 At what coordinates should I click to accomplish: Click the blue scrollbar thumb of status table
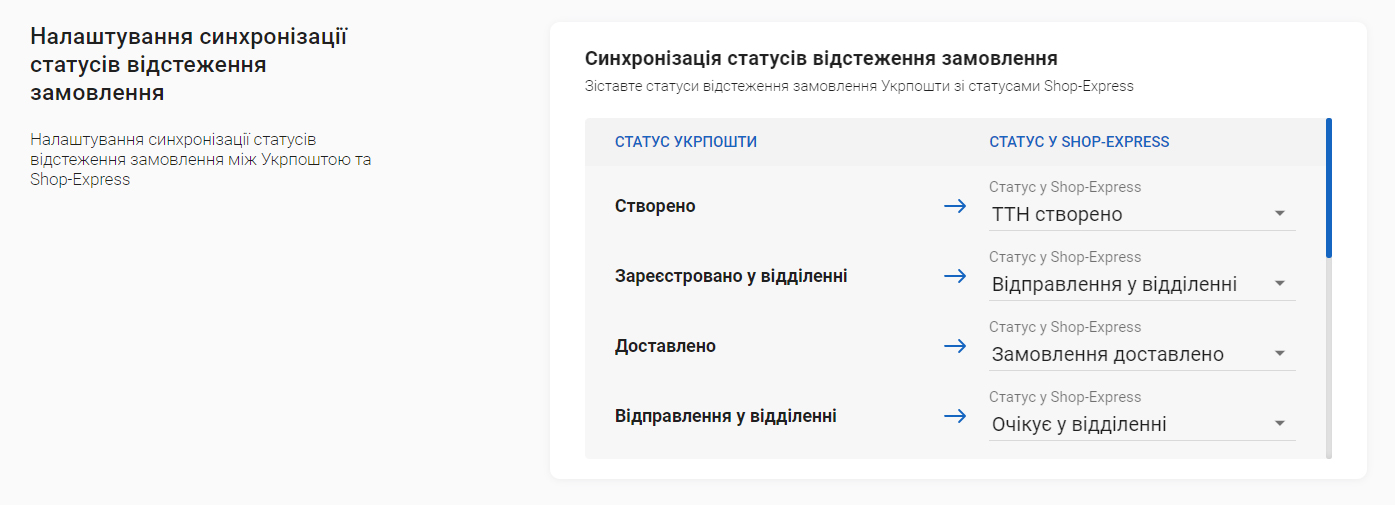click(1329, 188)
